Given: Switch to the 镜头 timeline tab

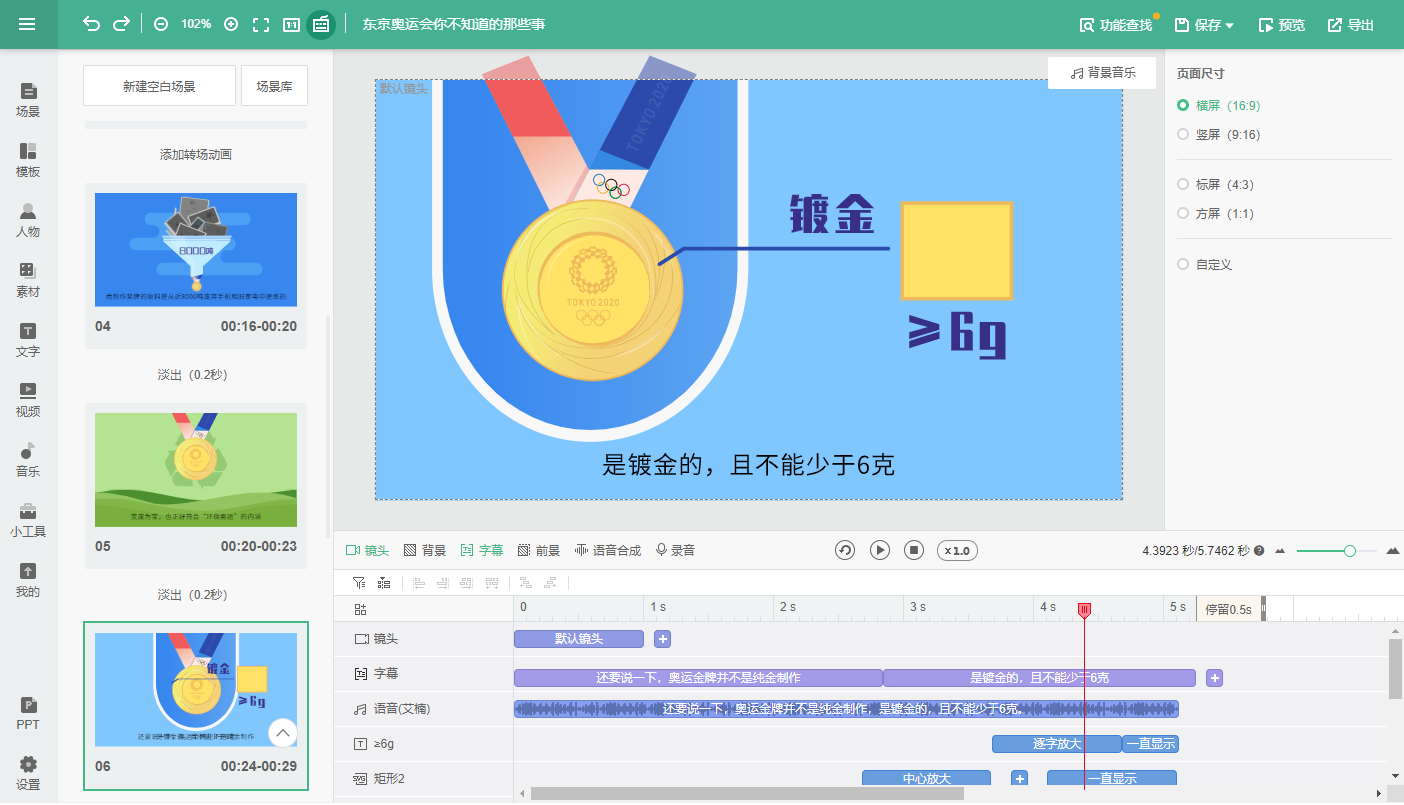Looking at the screenshot, I should point(367,551).
